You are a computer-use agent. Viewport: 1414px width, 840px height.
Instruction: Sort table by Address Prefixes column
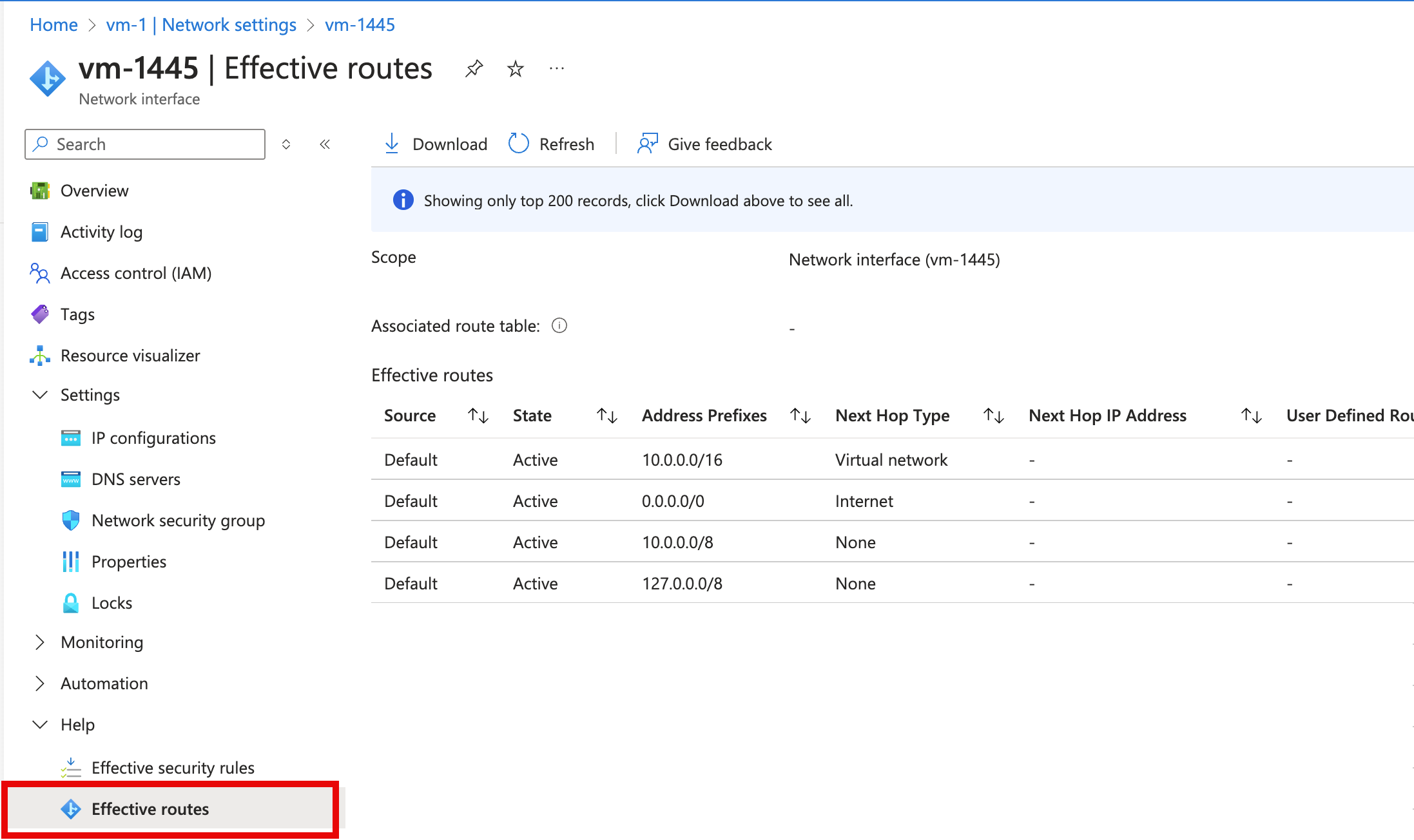(x=800, y=415)
